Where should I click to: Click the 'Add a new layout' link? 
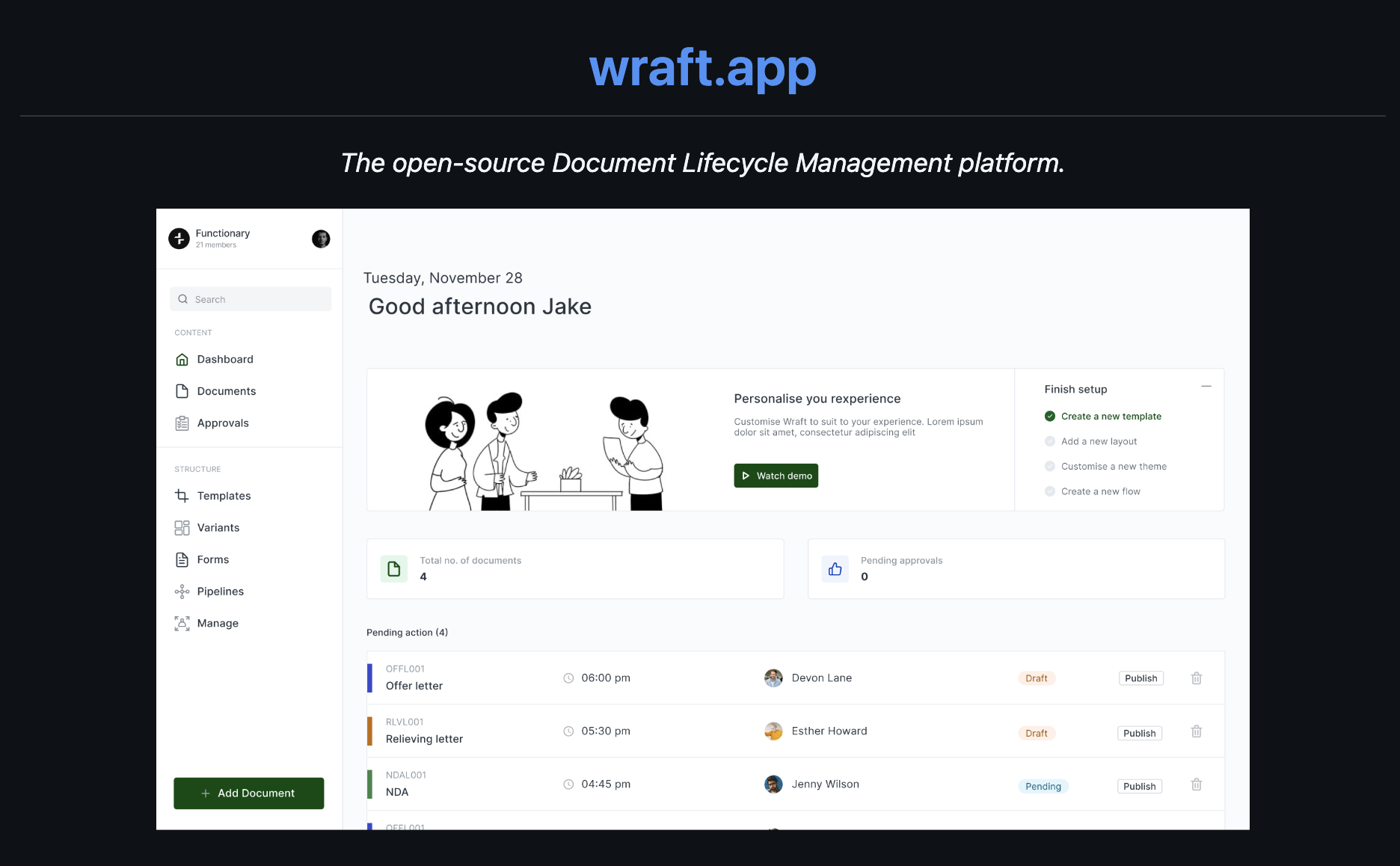1099,441
